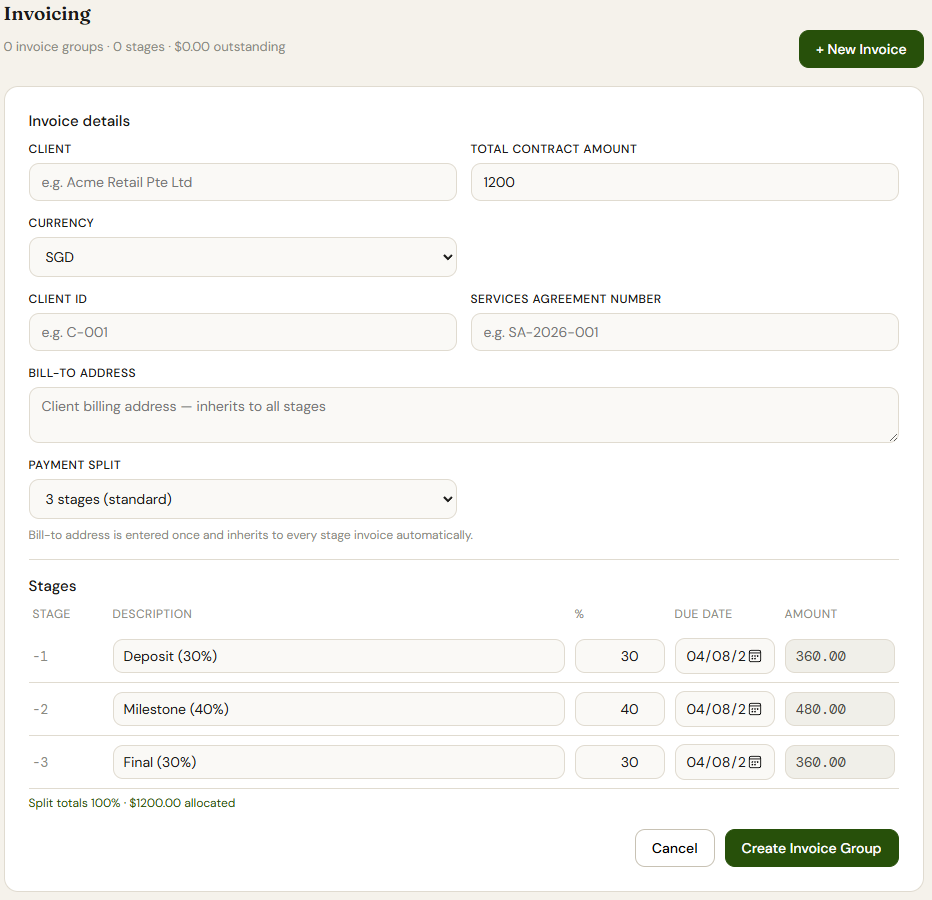
Task: Open the Payment Split dropdown
Action: click(x=243, y=499)
